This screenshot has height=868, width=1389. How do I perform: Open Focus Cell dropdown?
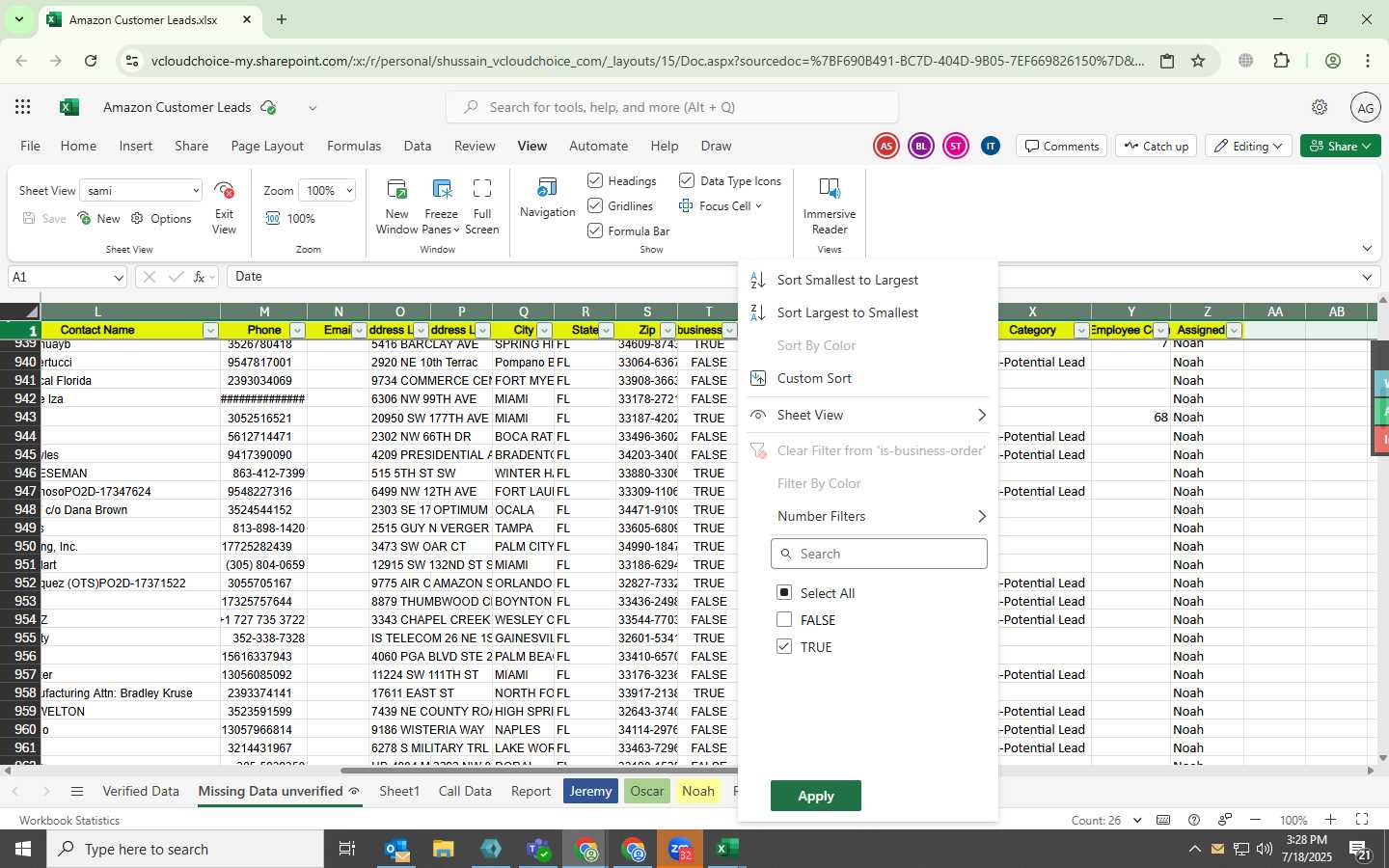coord(759,205)
